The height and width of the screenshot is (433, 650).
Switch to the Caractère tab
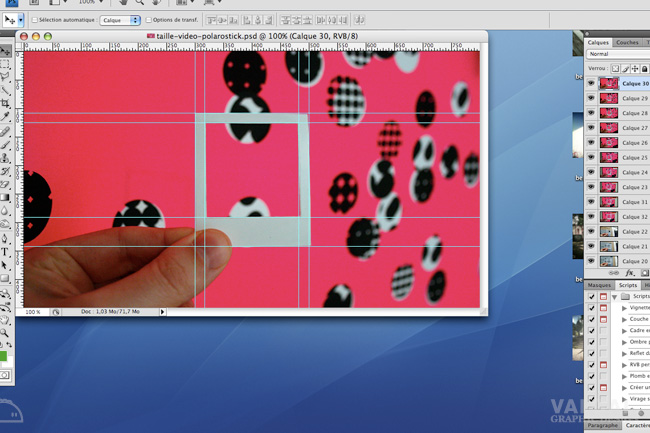[x=637, y=426]
